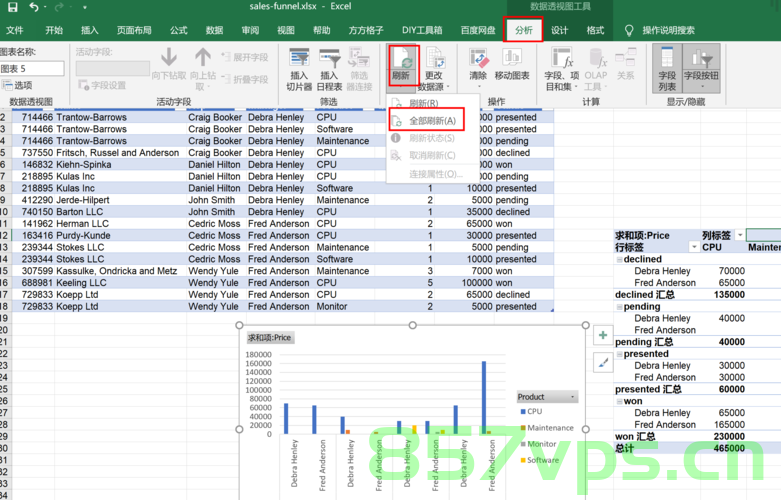Click the chart styles brush button
This screenshot has height=500, width=781.
click(603, 363)
